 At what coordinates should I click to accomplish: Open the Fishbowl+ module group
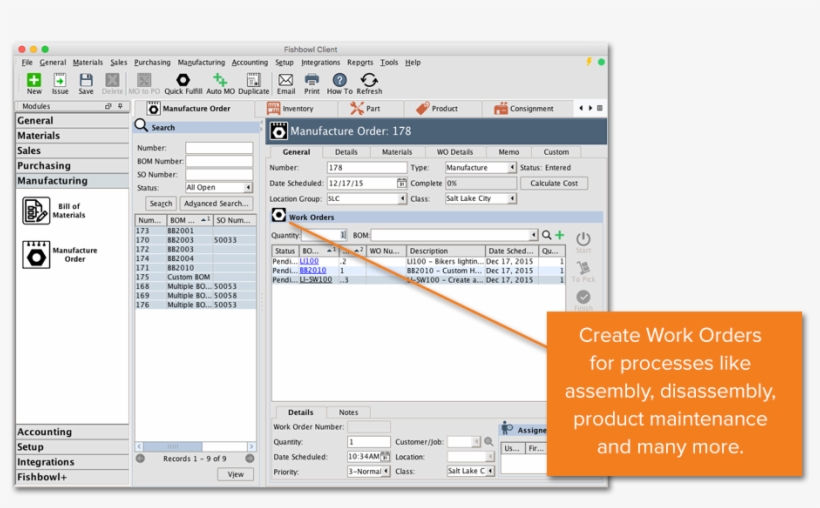(x=72, y=477)
